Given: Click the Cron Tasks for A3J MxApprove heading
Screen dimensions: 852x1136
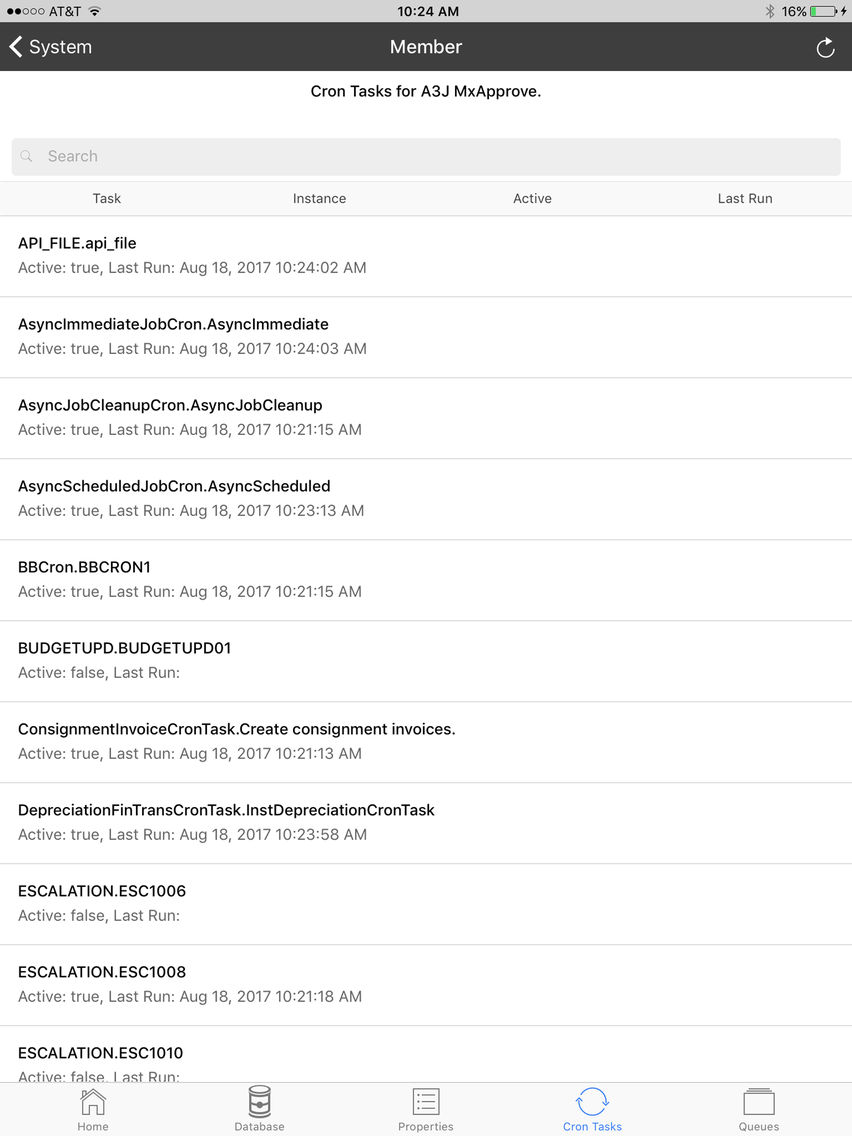Looking at the screenshot, I should click(x=426, y=91).
